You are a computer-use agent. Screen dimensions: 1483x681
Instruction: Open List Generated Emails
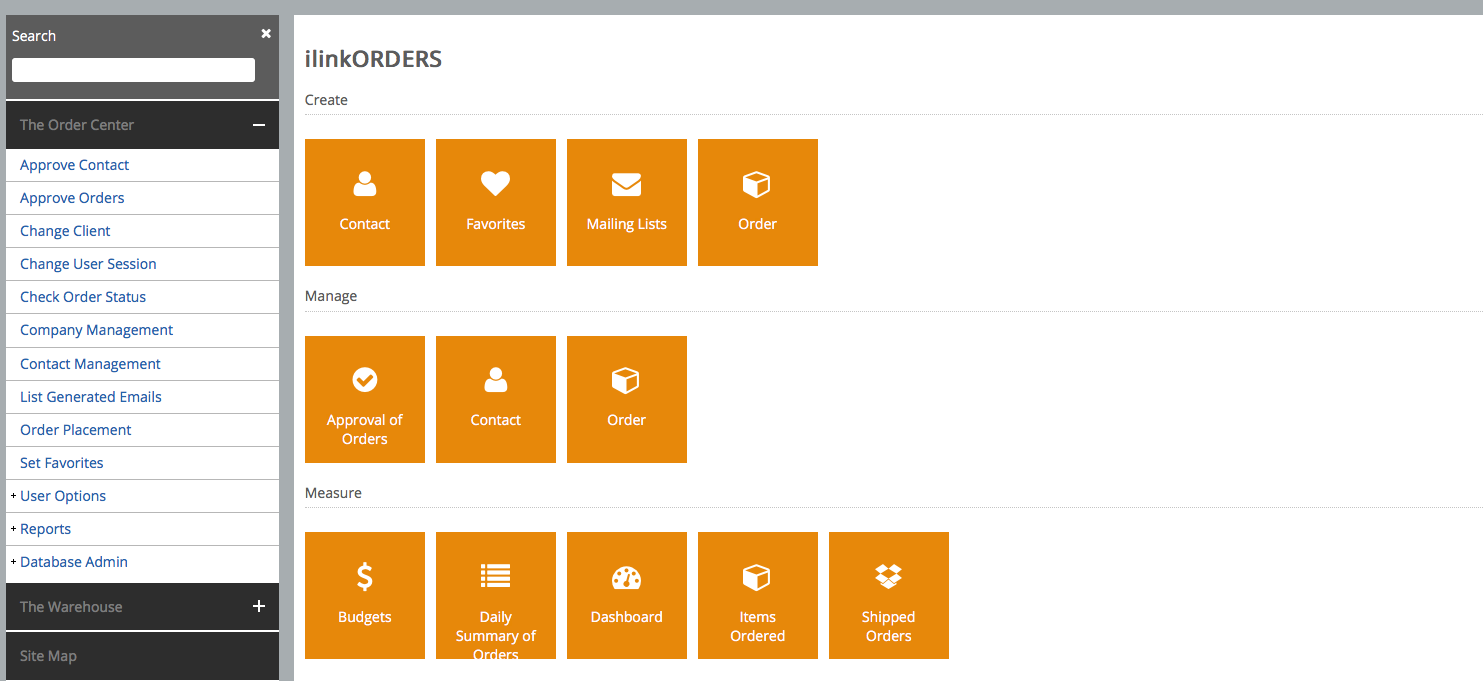pyautogui.click(x=91, y=397)
